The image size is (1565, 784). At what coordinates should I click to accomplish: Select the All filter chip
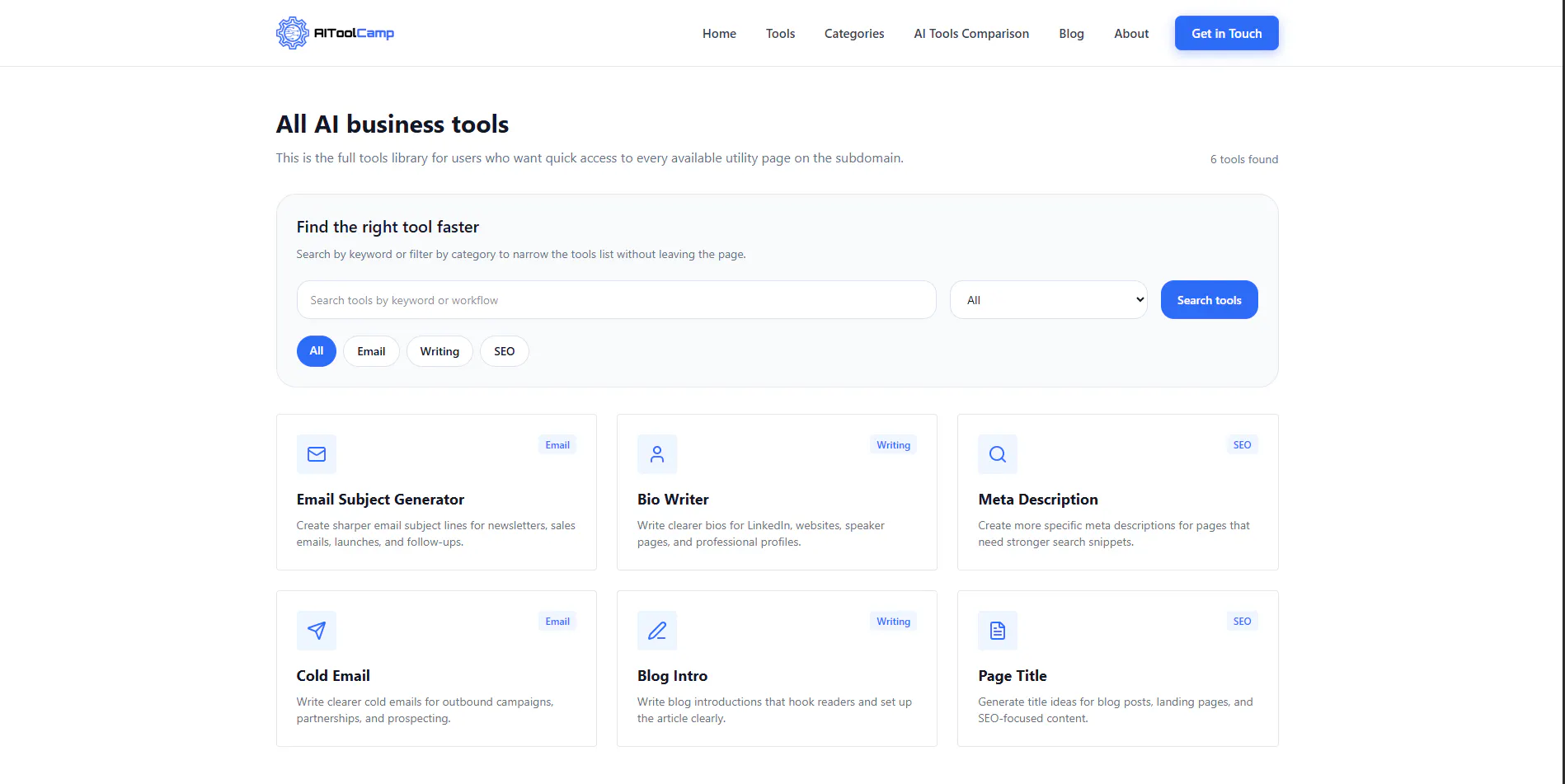(x=317, y=351)
